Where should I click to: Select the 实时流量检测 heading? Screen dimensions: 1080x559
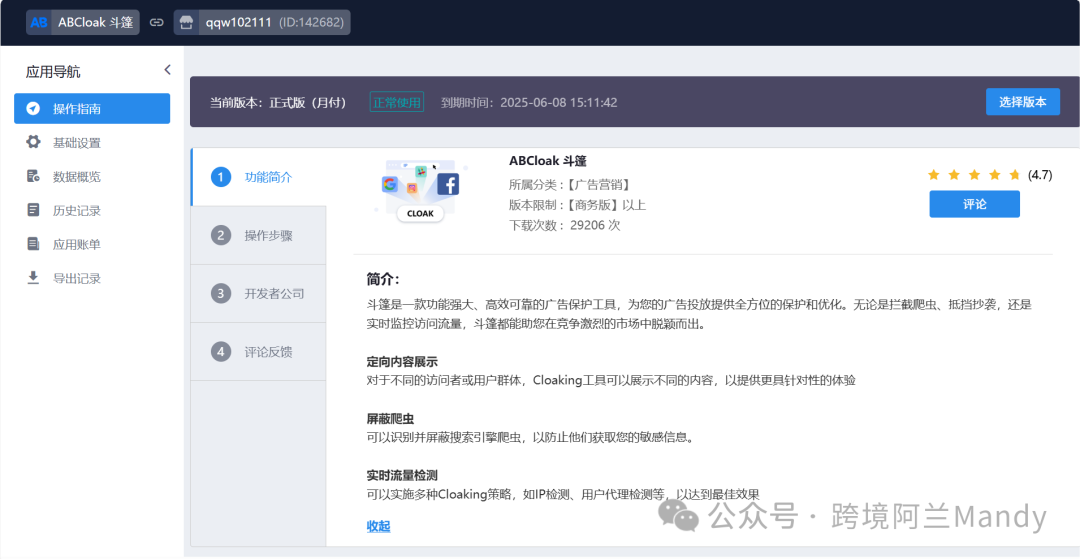[402, 475]
